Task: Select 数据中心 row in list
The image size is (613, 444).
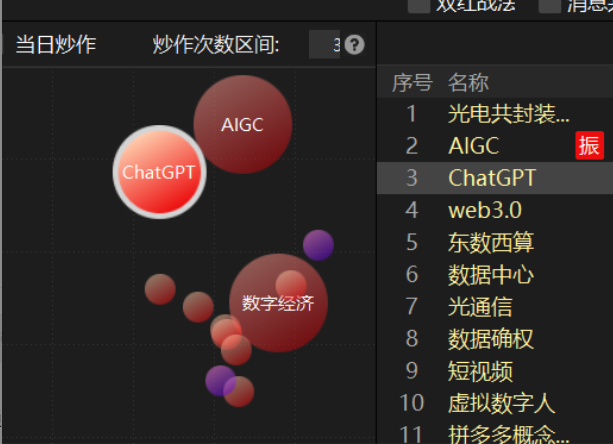Action: pyautogui.click(x=495, y=274)
